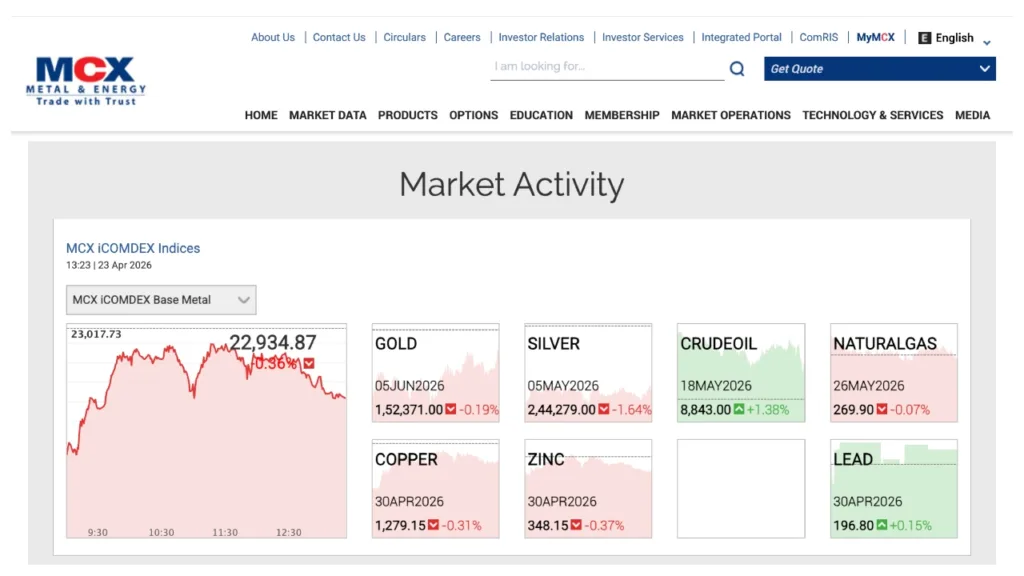
Task: Open the TECHNOLOGY & SERVICES menu
Action: [872, 116]
